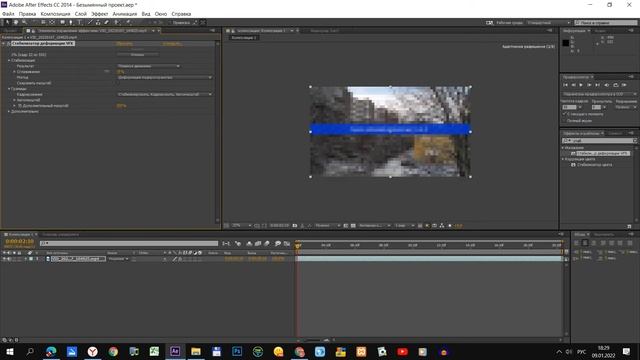
Task: Click the 'Сглаживание' percentage value
Action: (x=120, y=71)
